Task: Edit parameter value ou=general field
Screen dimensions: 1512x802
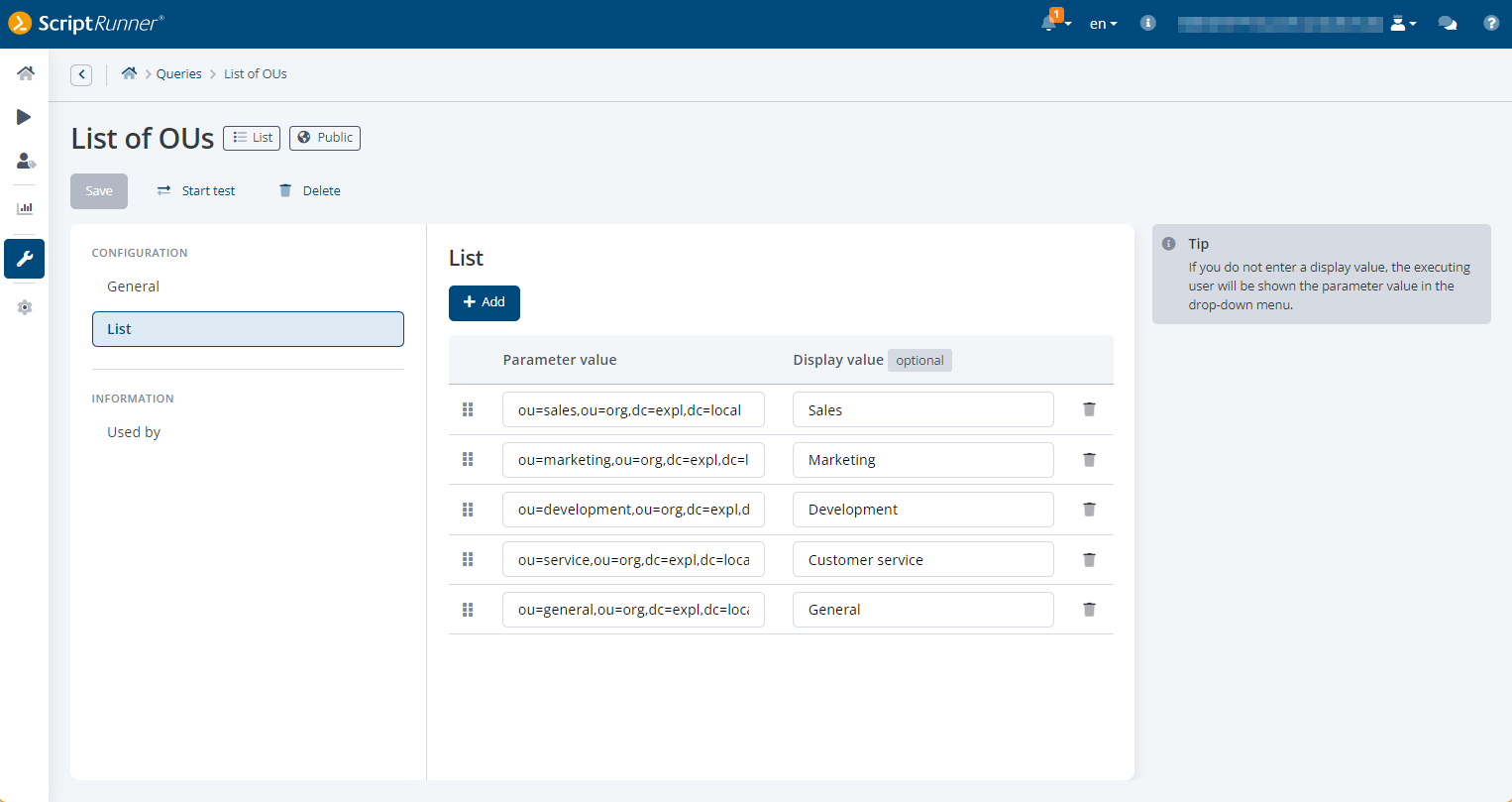Action: click(x=633, y=610)
